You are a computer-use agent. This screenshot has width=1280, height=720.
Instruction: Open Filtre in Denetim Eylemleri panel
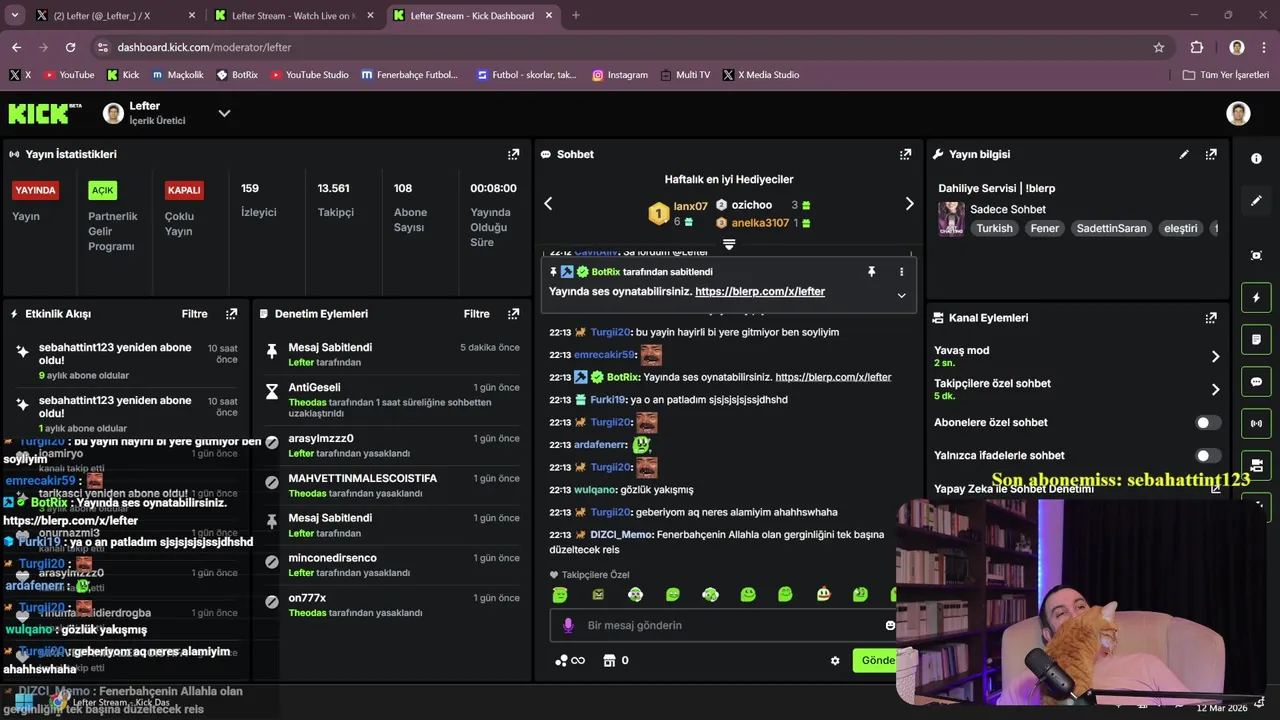pos(476,313)
